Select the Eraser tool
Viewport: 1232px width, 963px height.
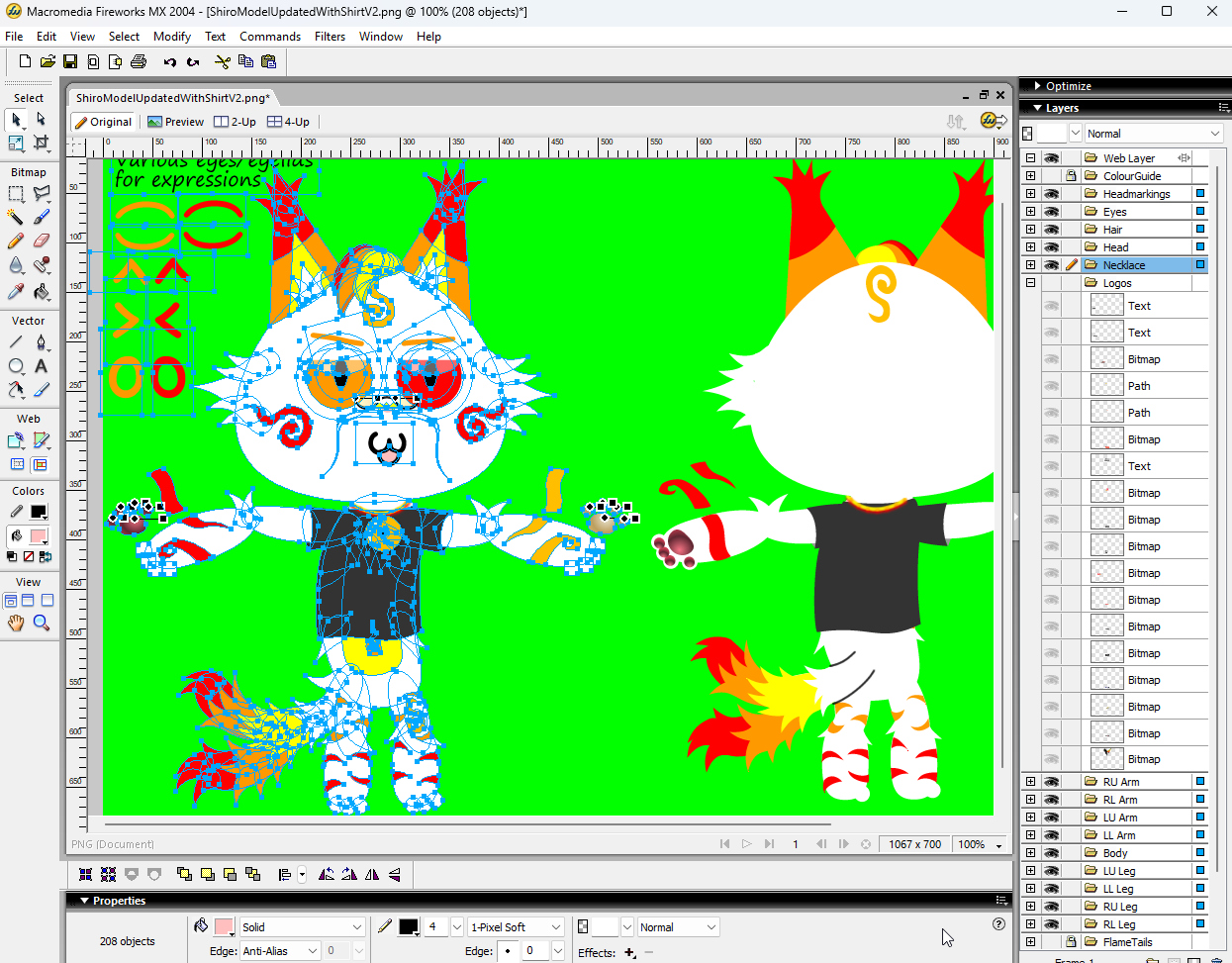[41, 241]
